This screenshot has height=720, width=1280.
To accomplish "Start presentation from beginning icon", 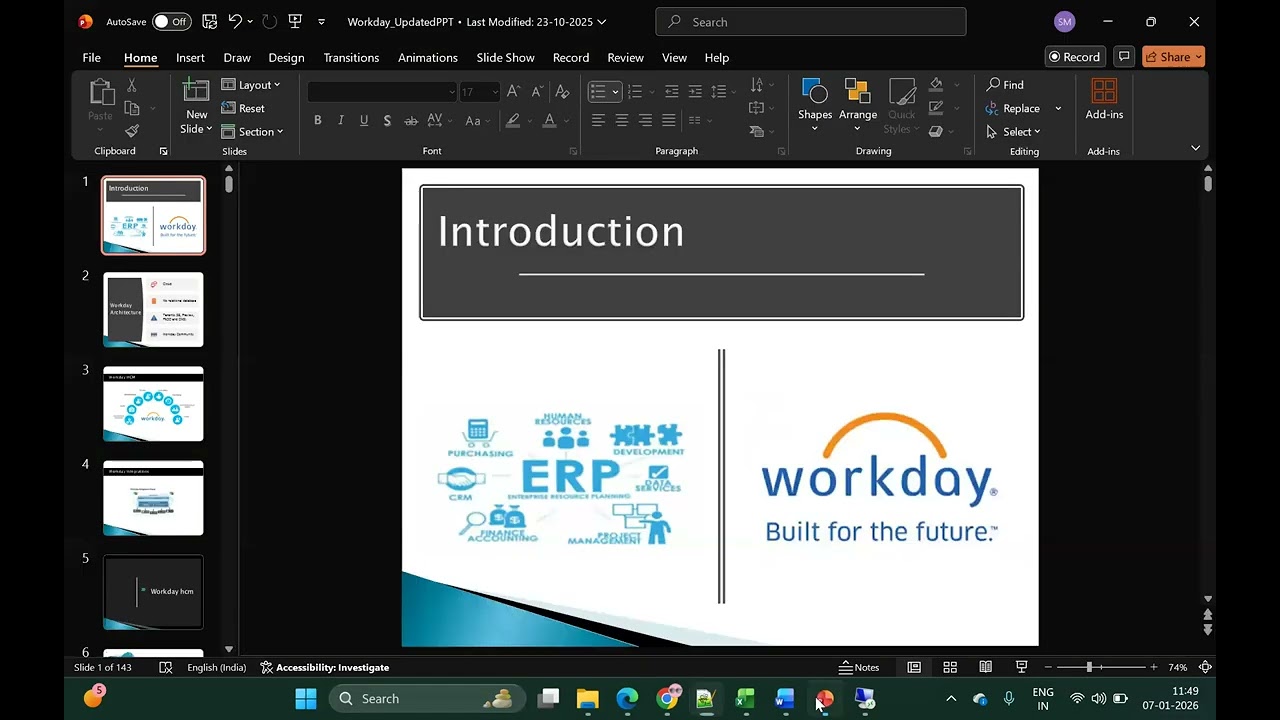I will tap(295, 21).
